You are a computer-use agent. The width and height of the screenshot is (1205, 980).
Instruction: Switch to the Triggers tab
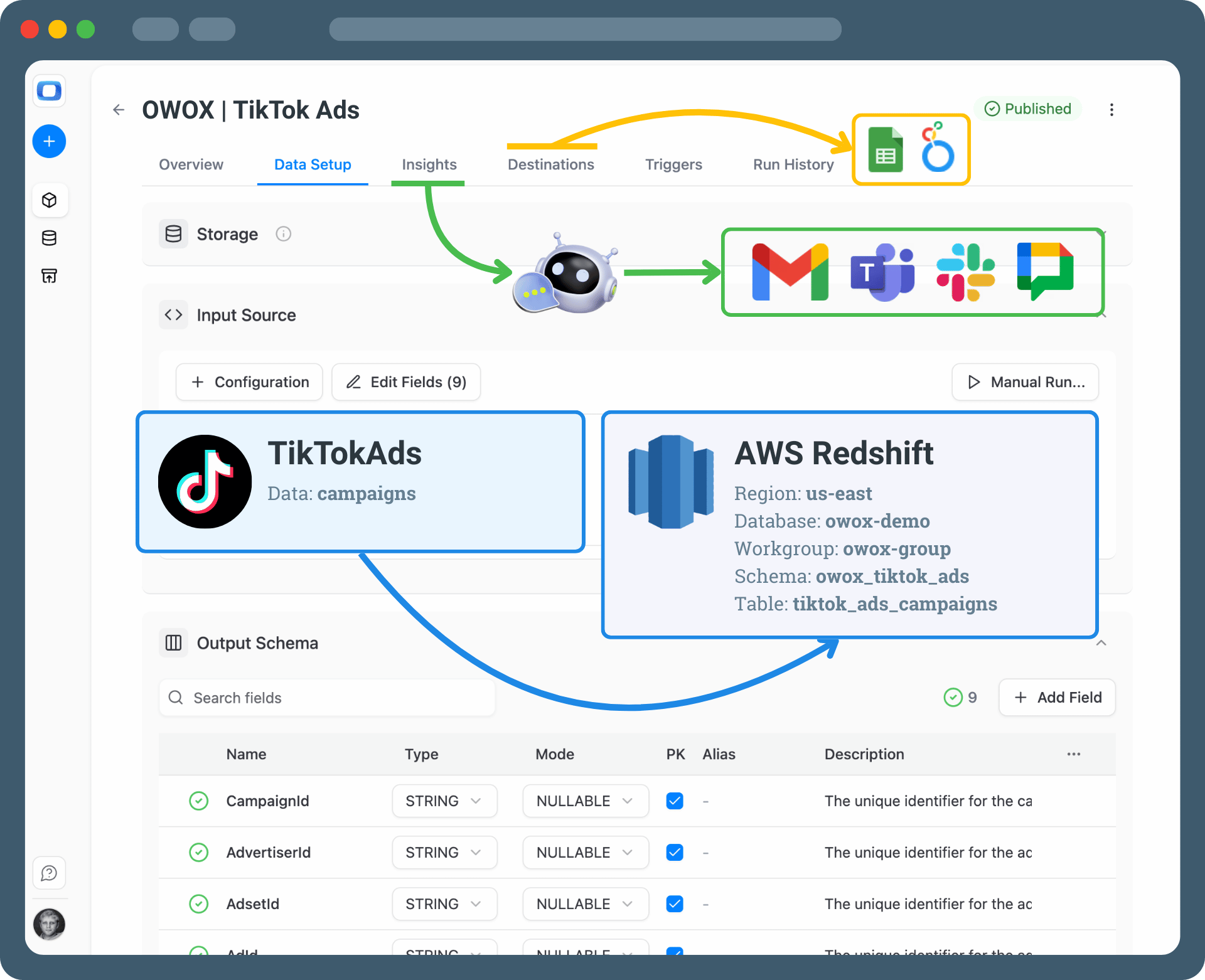click(673, 164)
